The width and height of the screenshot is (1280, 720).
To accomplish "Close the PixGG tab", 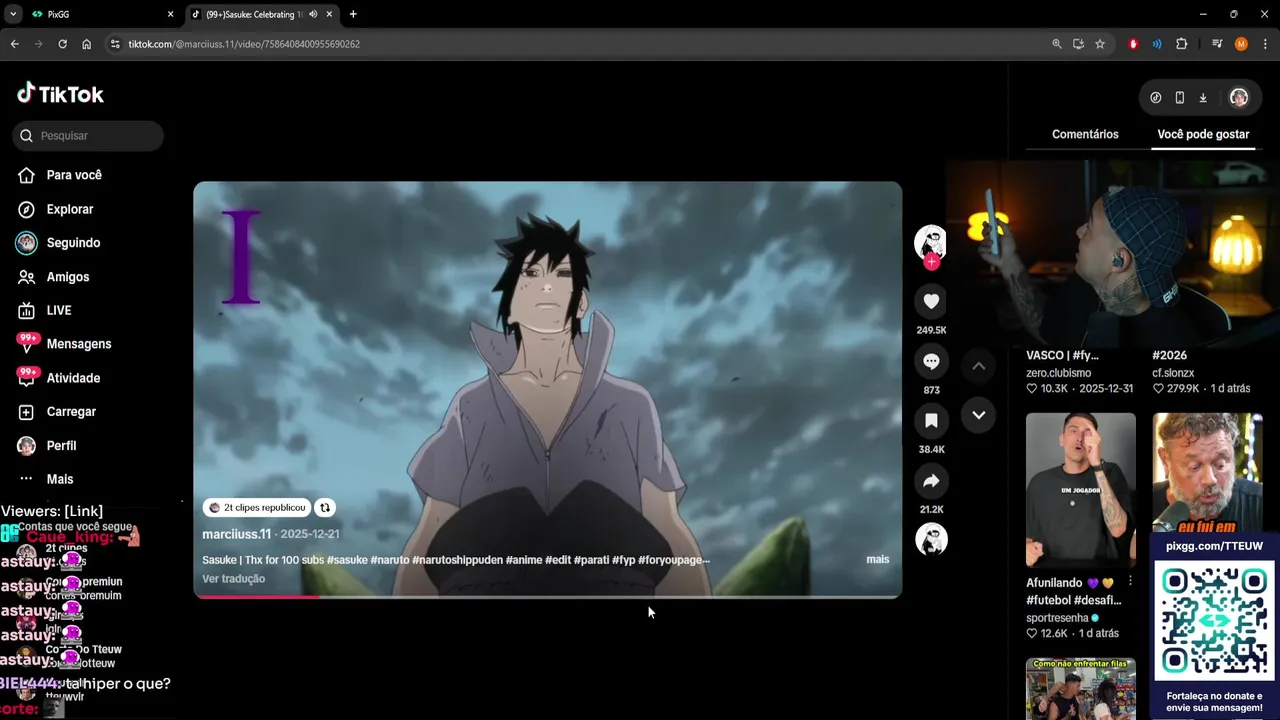I will point(170,14).
